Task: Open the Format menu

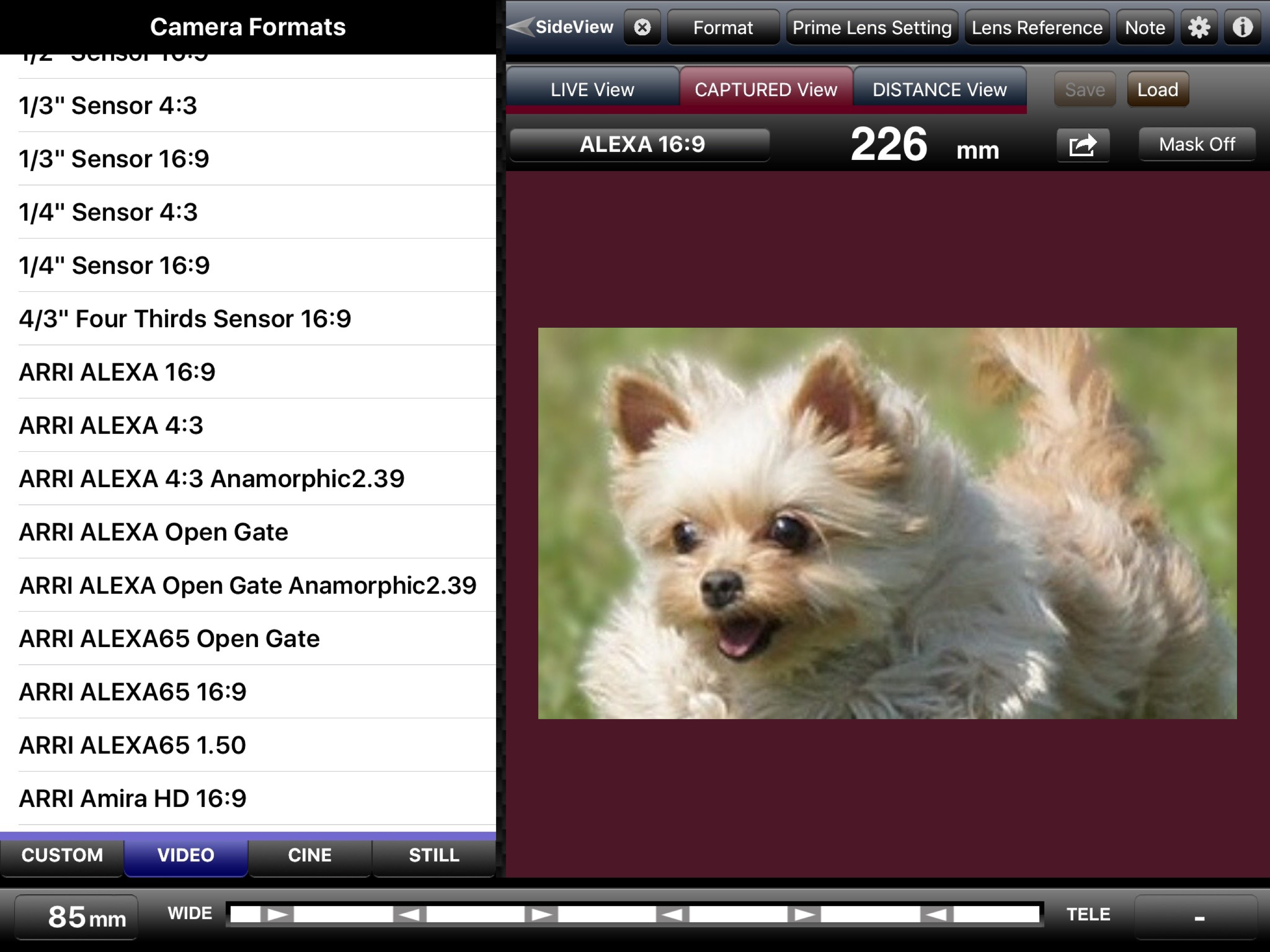Action: coord(722,27)
